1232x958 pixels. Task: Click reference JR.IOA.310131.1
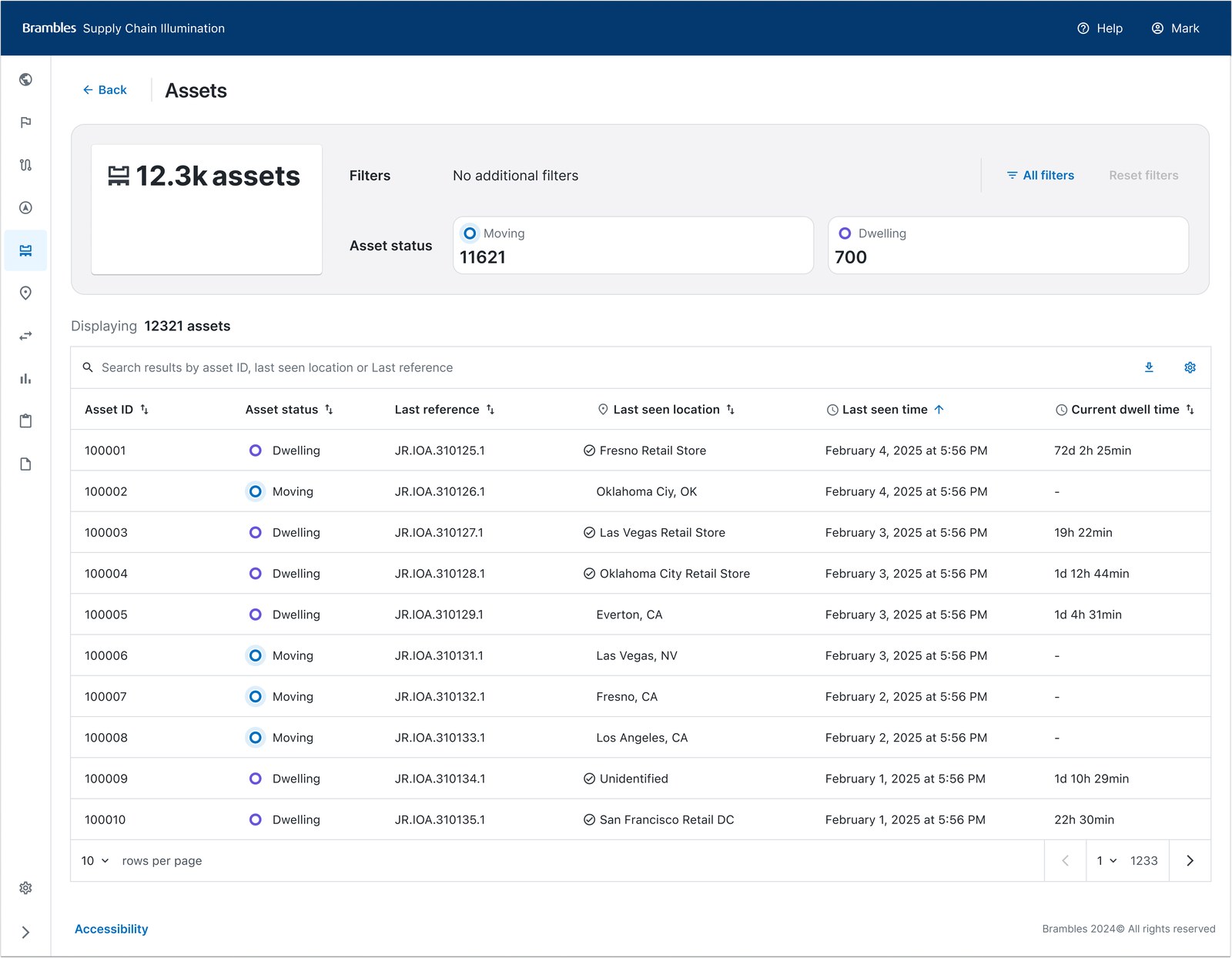(x=439, y=656)
